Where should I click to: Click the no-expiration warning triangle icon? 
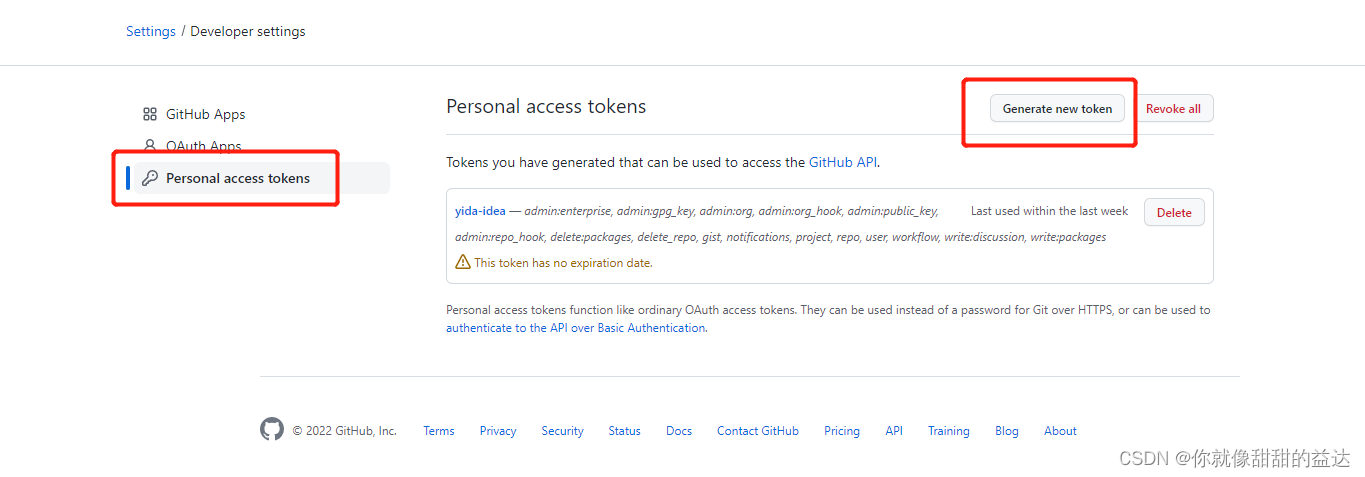(463, 262)
